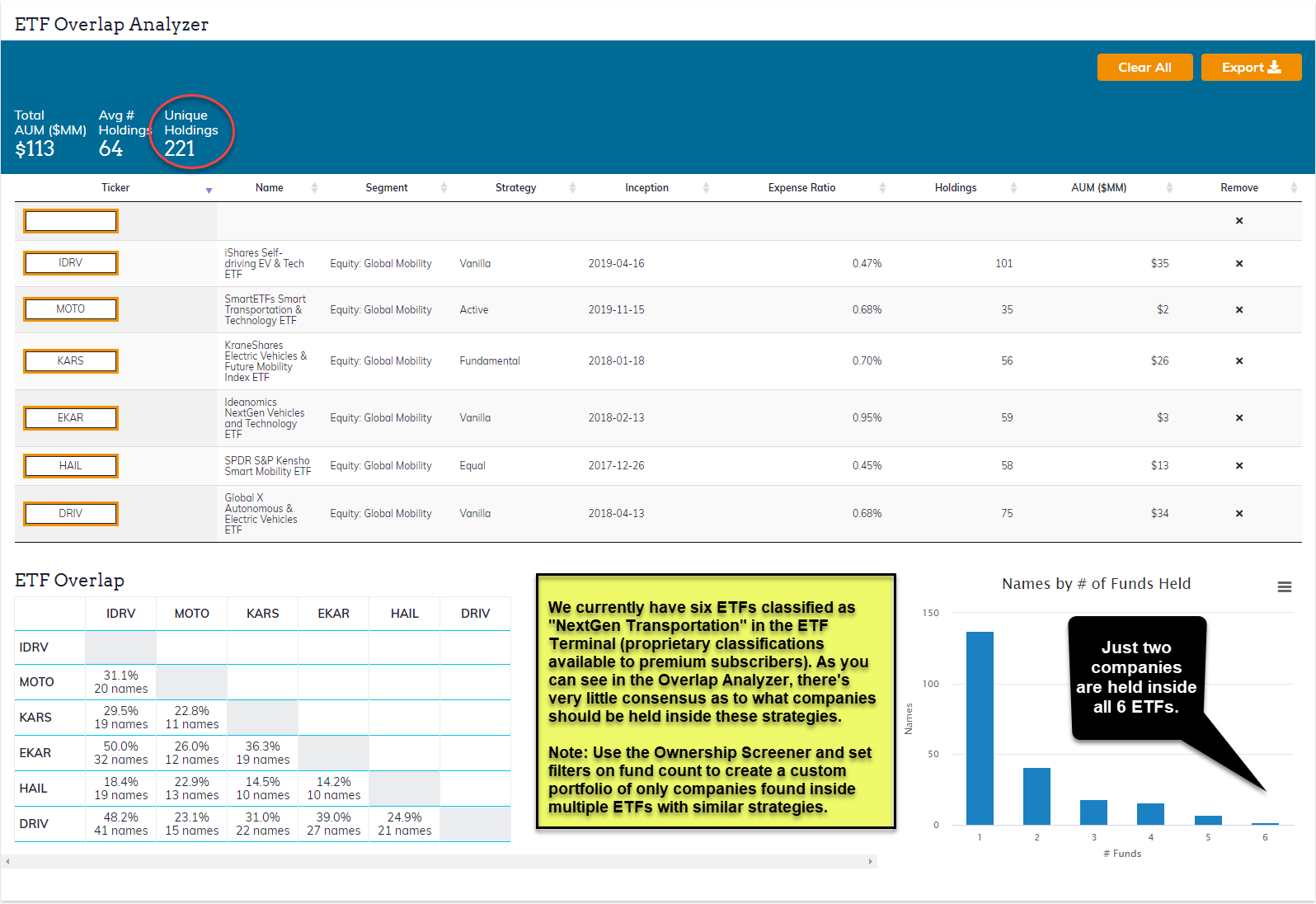Remove the empty ticker row with its X icon
Screen dimensions: 1316x904
(1239, 221)
